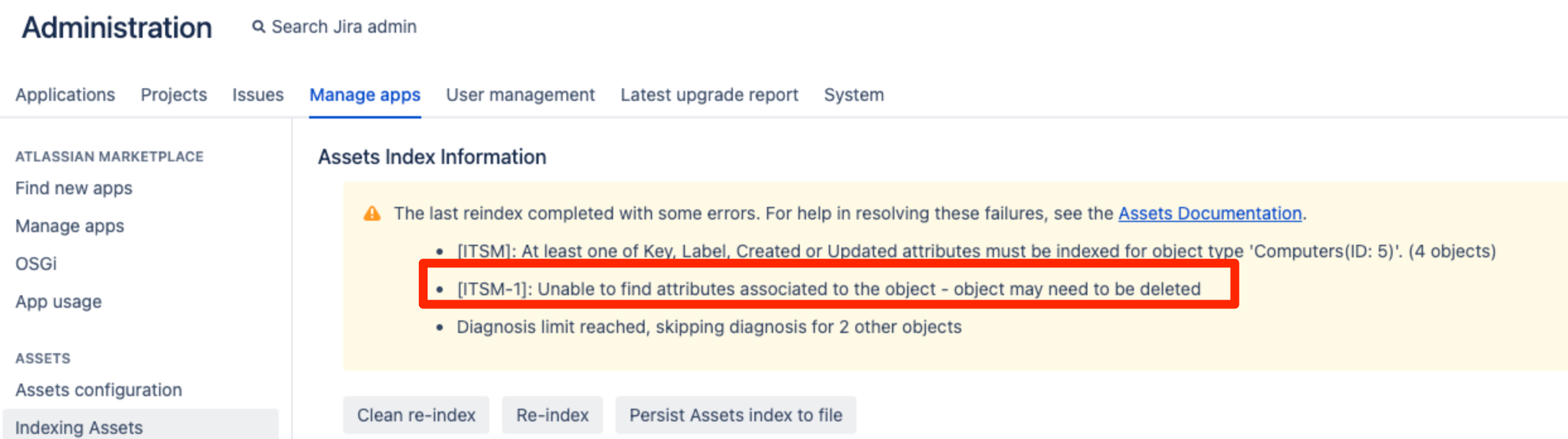Open the Applications tab
Viewport: 1568px width, 439px height.
[66, 95]
